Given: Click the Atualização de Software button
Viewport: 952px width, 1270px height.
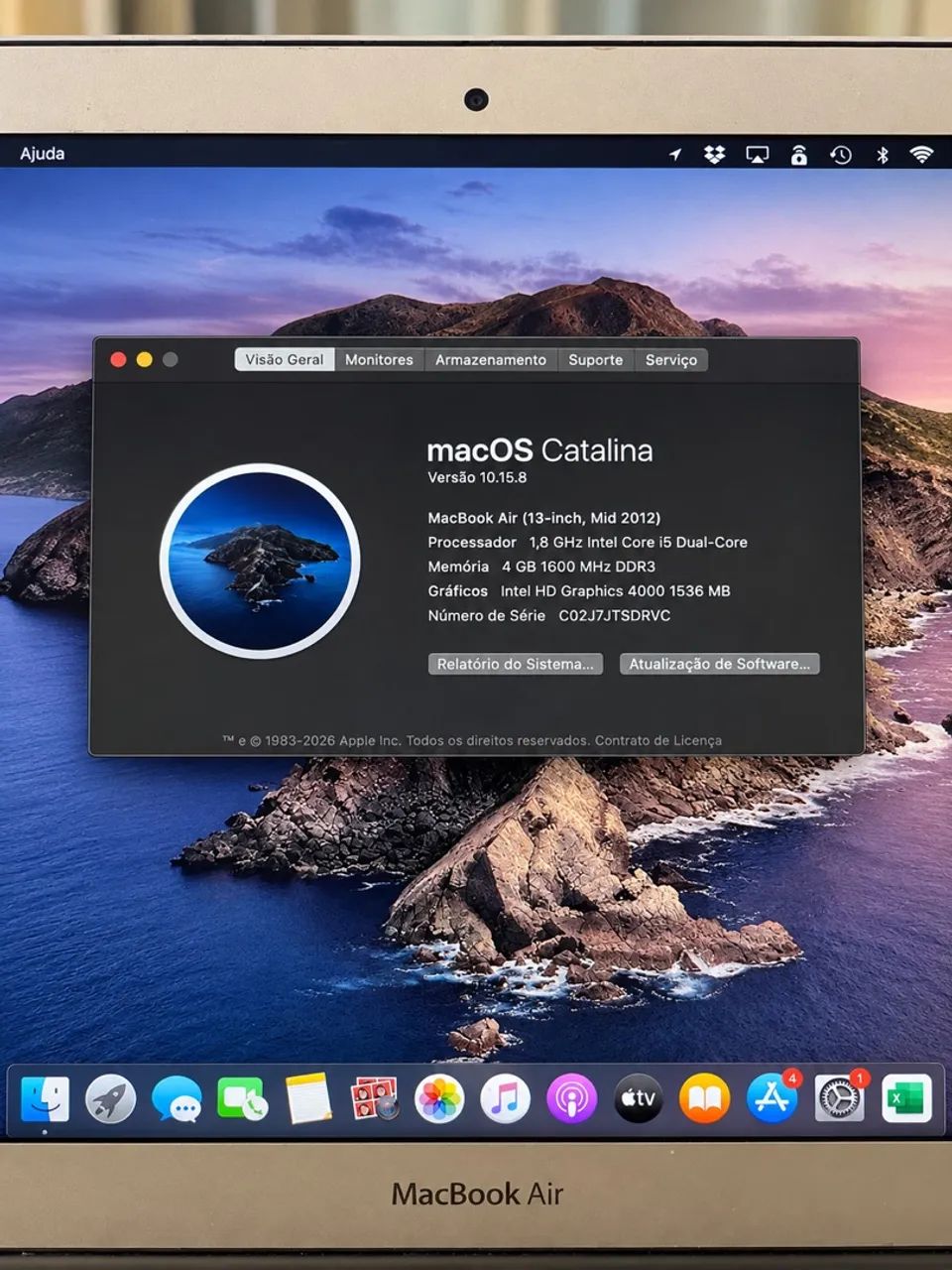Looking at the screenshot, I should click(719, 664).
